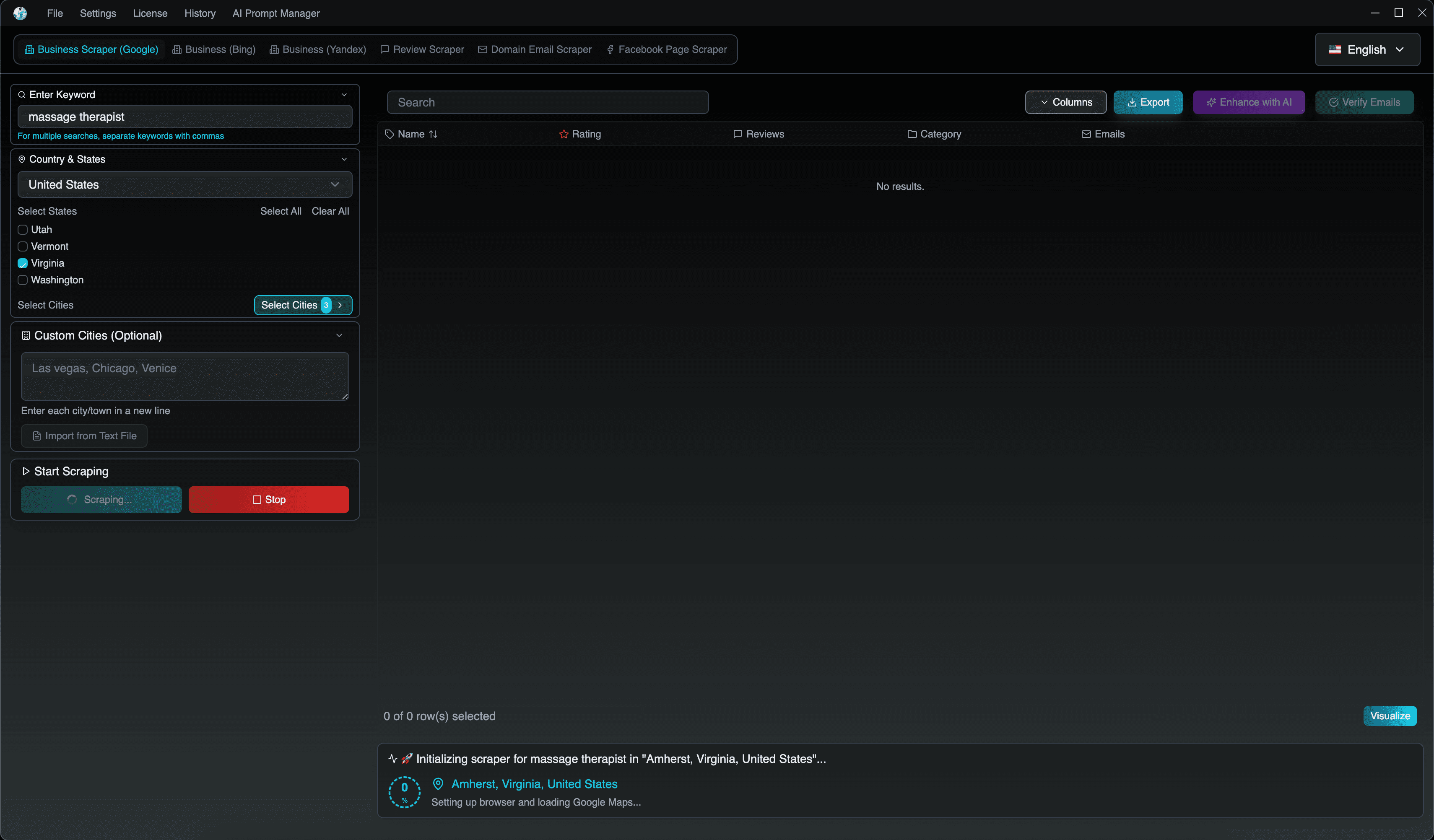Collapse the Custom Cities (Optional) section
Screen dimensions: 1434x840
pos(339,336)
